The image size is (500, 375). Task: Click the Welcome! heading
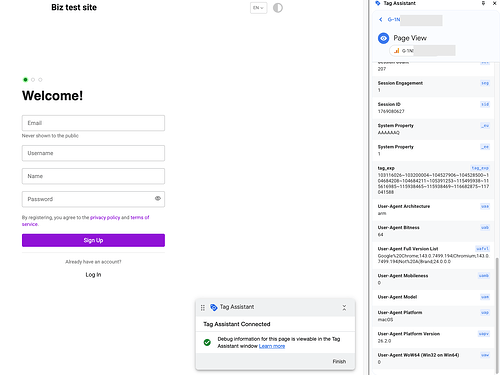pos(52,96)
